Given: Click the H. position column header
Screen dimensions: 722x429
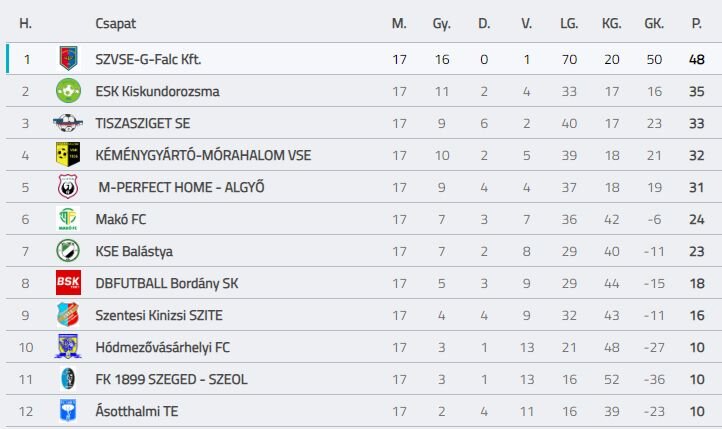Looking at the screenshot, I should tap(25, 23).
